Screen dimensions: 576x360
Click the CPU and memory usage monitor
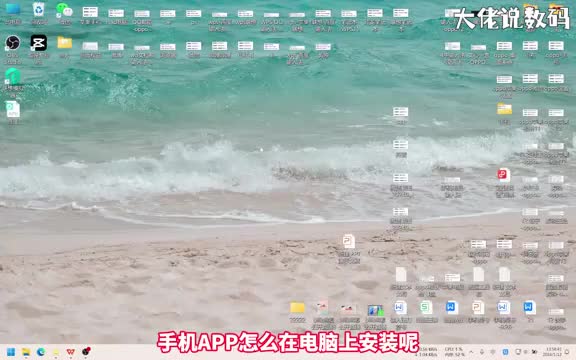tap(454, 352)
